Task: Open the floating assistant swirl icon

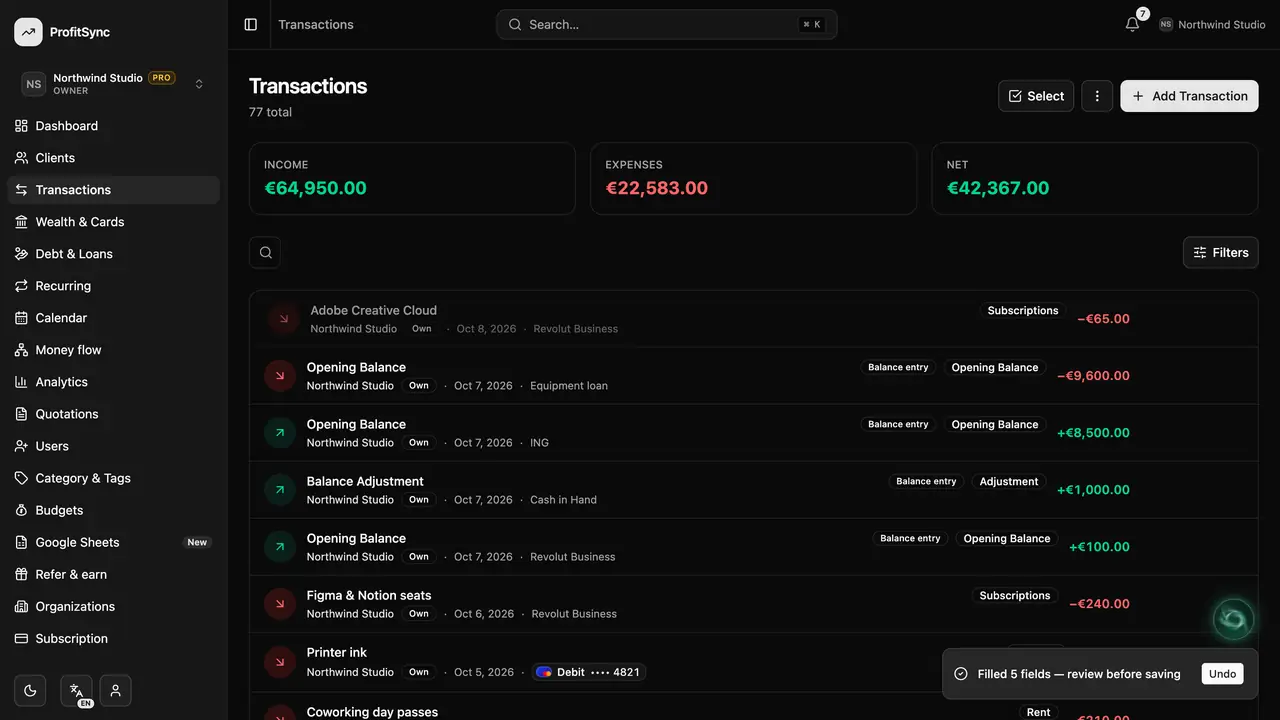Action: pyautogui.click(x=1233, y=620)
